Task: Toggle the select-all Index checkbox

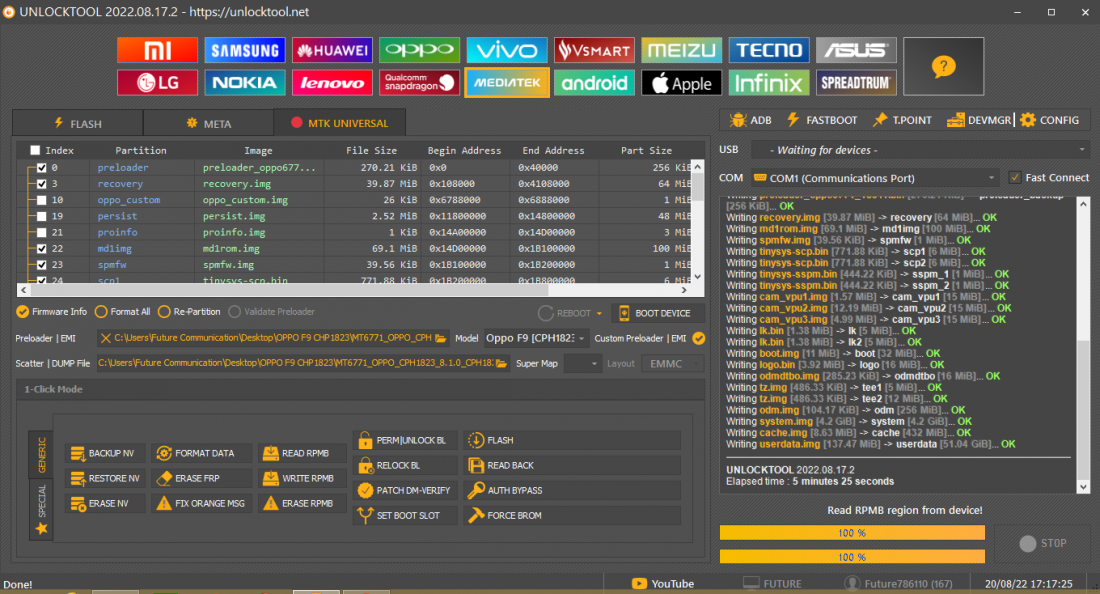Action: (35, 150)
